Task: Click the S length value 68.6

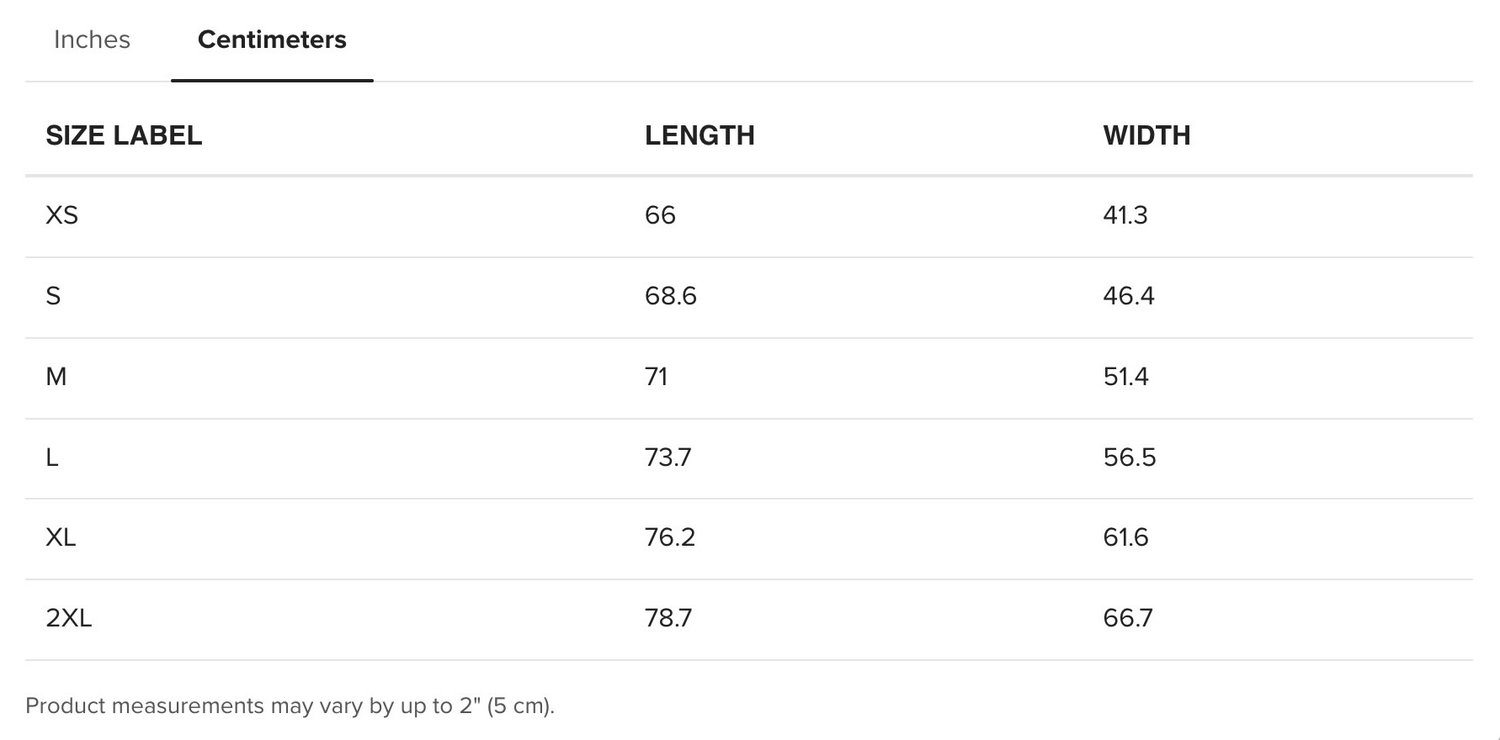Action: 671,296
